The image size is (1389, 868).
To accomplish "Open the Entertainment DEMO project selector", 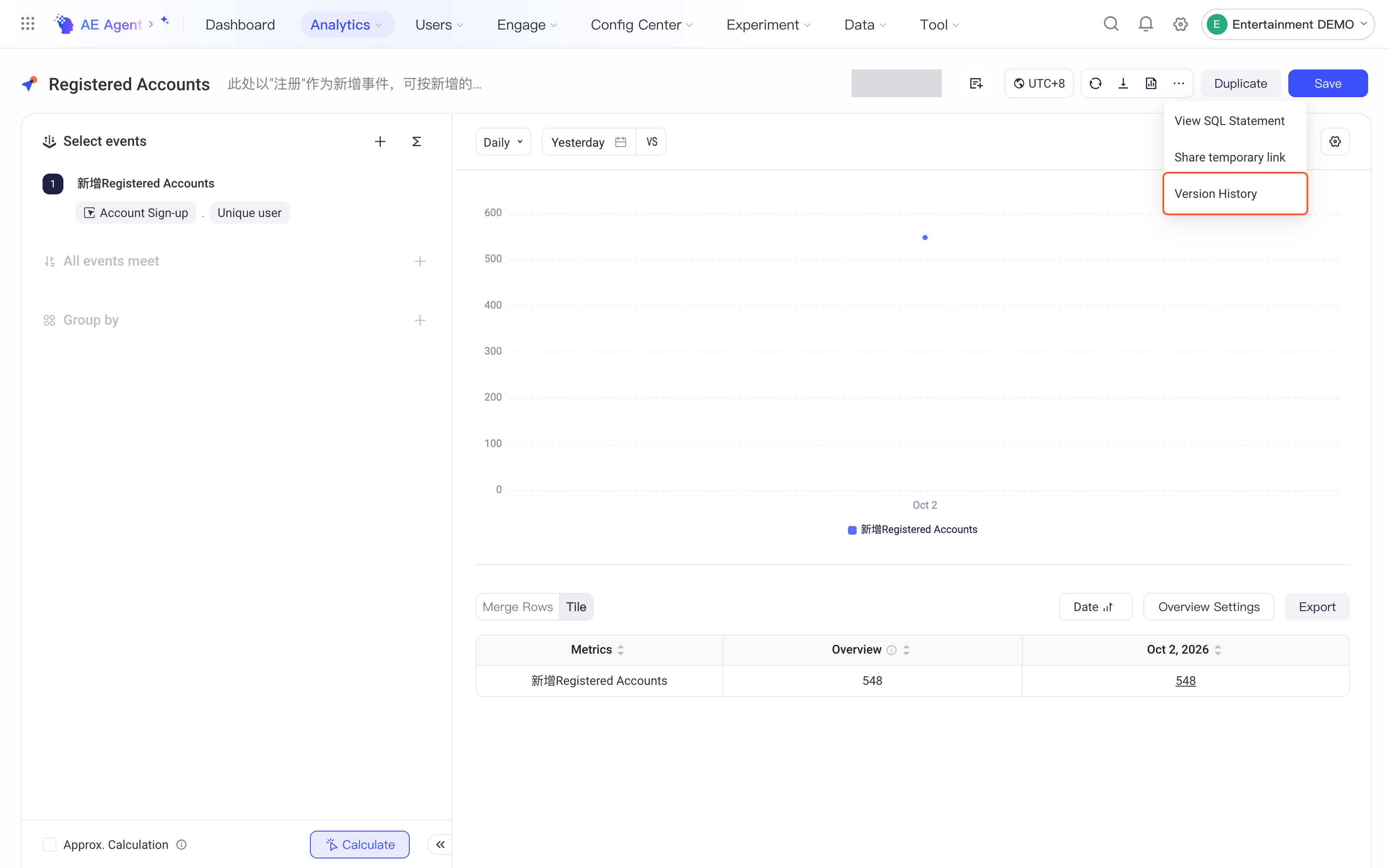I will 1287,24.
